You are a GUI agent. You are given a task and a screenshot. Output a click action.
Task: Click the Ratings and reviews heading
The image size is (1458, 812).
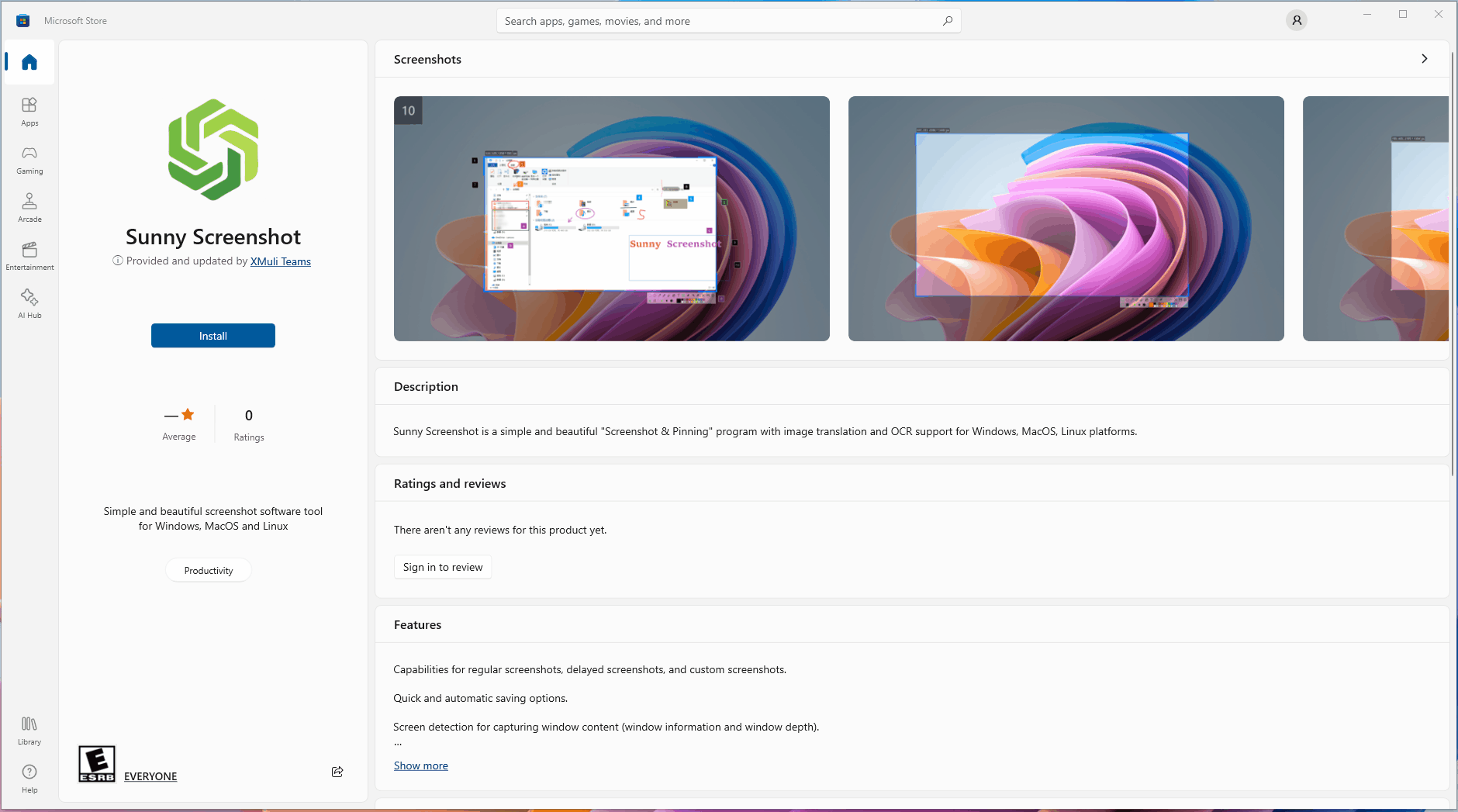(x=450, y=483)
